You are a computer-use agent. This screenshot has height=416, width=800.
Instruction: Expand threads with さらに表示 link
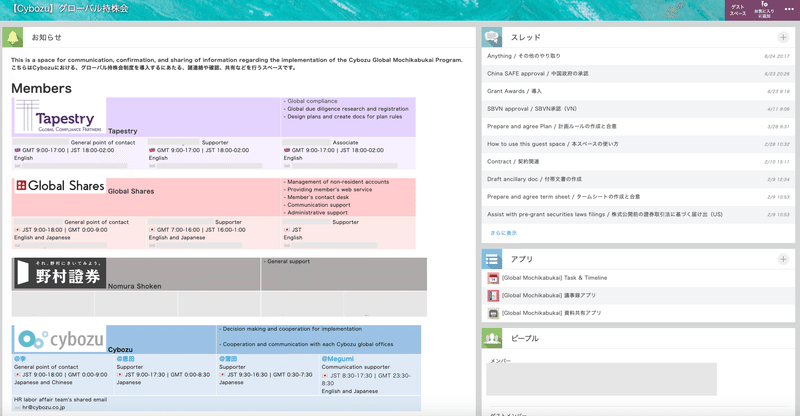[504, 233]
